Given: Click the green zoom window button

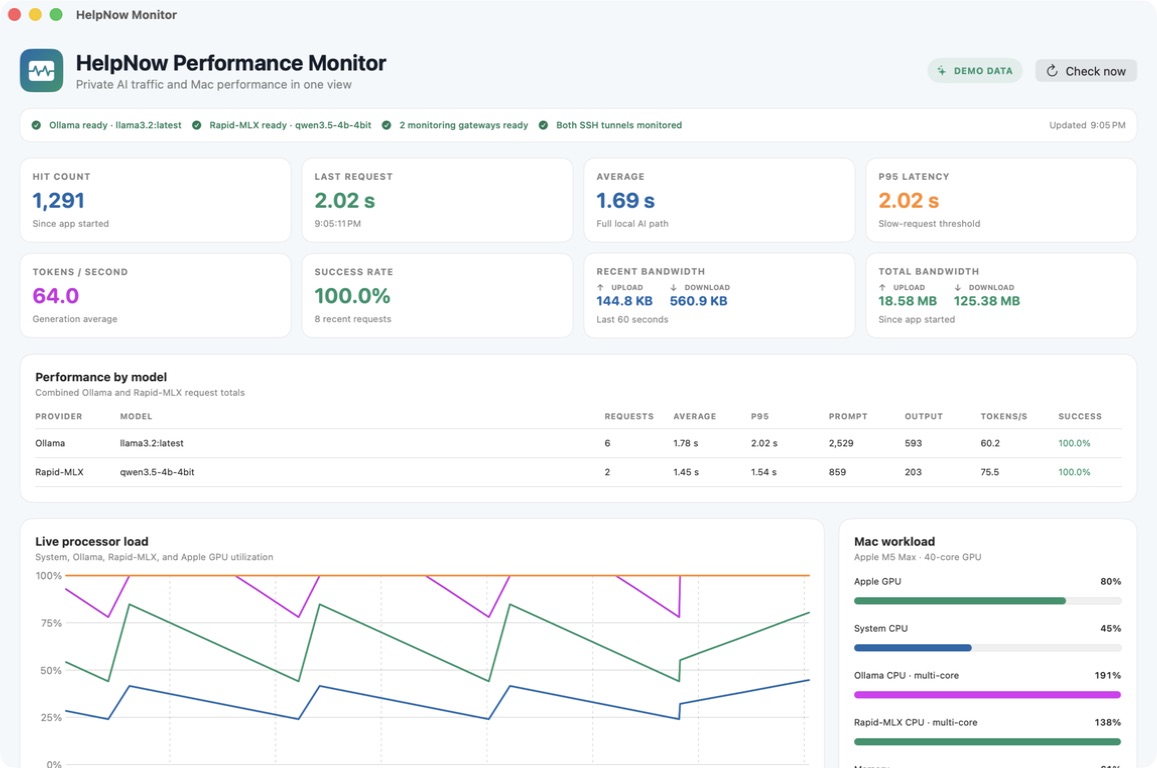Looking at the screenshot, I should (56, 15).
